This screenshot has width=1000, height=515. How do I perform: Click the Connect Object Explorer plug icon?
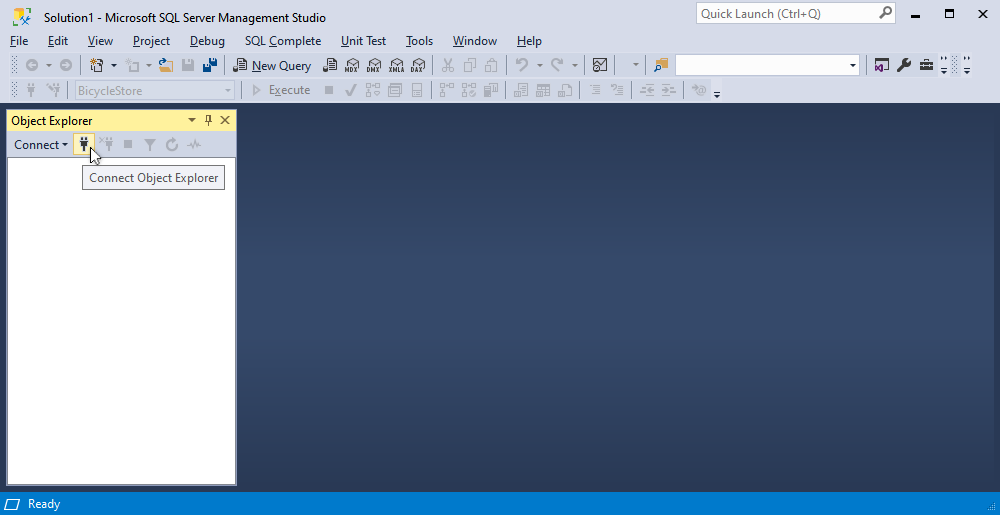tap(84, 145)
